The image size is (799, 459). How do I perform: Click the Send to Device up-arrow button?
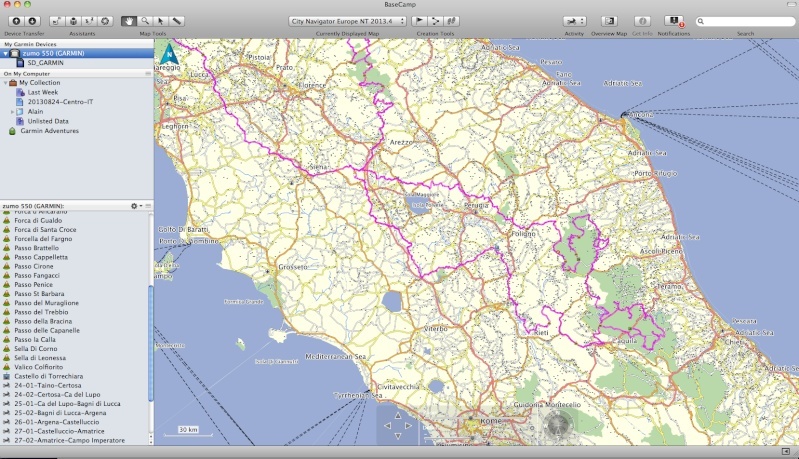pyautogui.click(x=16, y=21)
